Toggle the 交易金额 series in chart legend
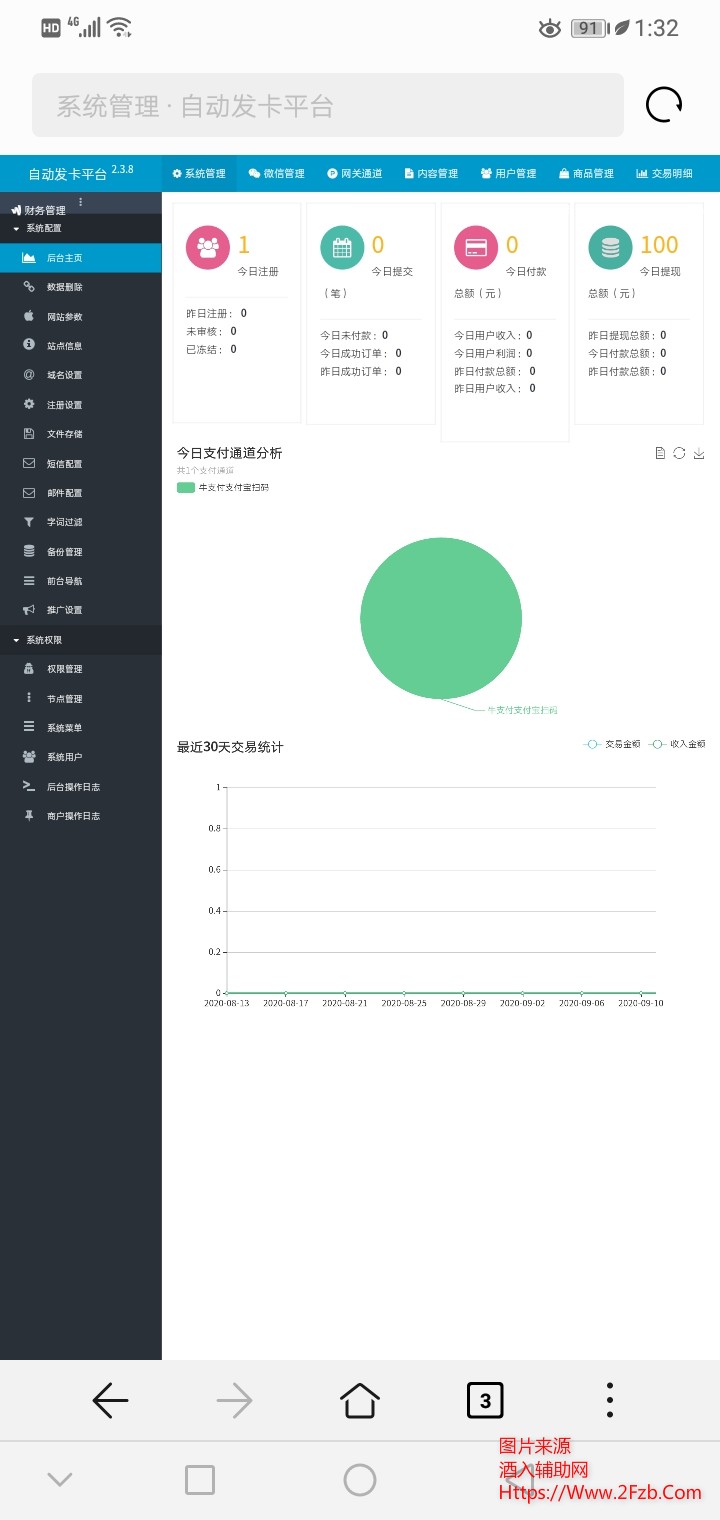Screen dimensions: 720x1520 (616, 744)
